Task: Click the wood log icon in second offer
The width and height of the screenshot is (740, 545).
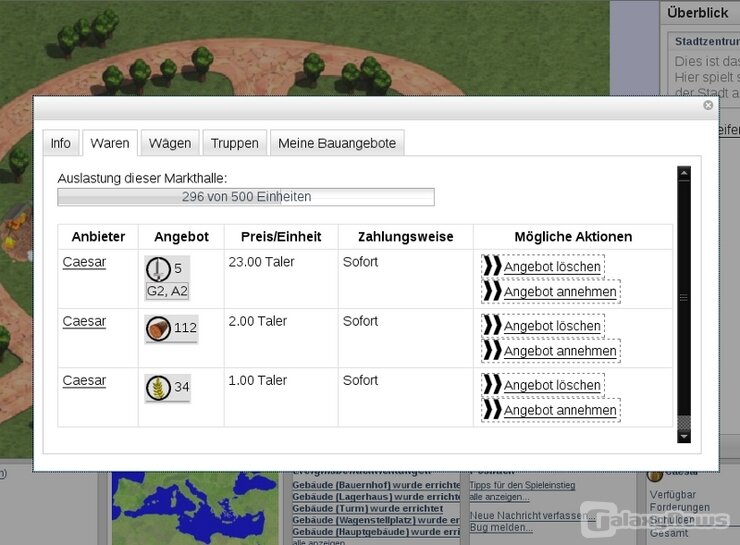Action: coord(158,328)
